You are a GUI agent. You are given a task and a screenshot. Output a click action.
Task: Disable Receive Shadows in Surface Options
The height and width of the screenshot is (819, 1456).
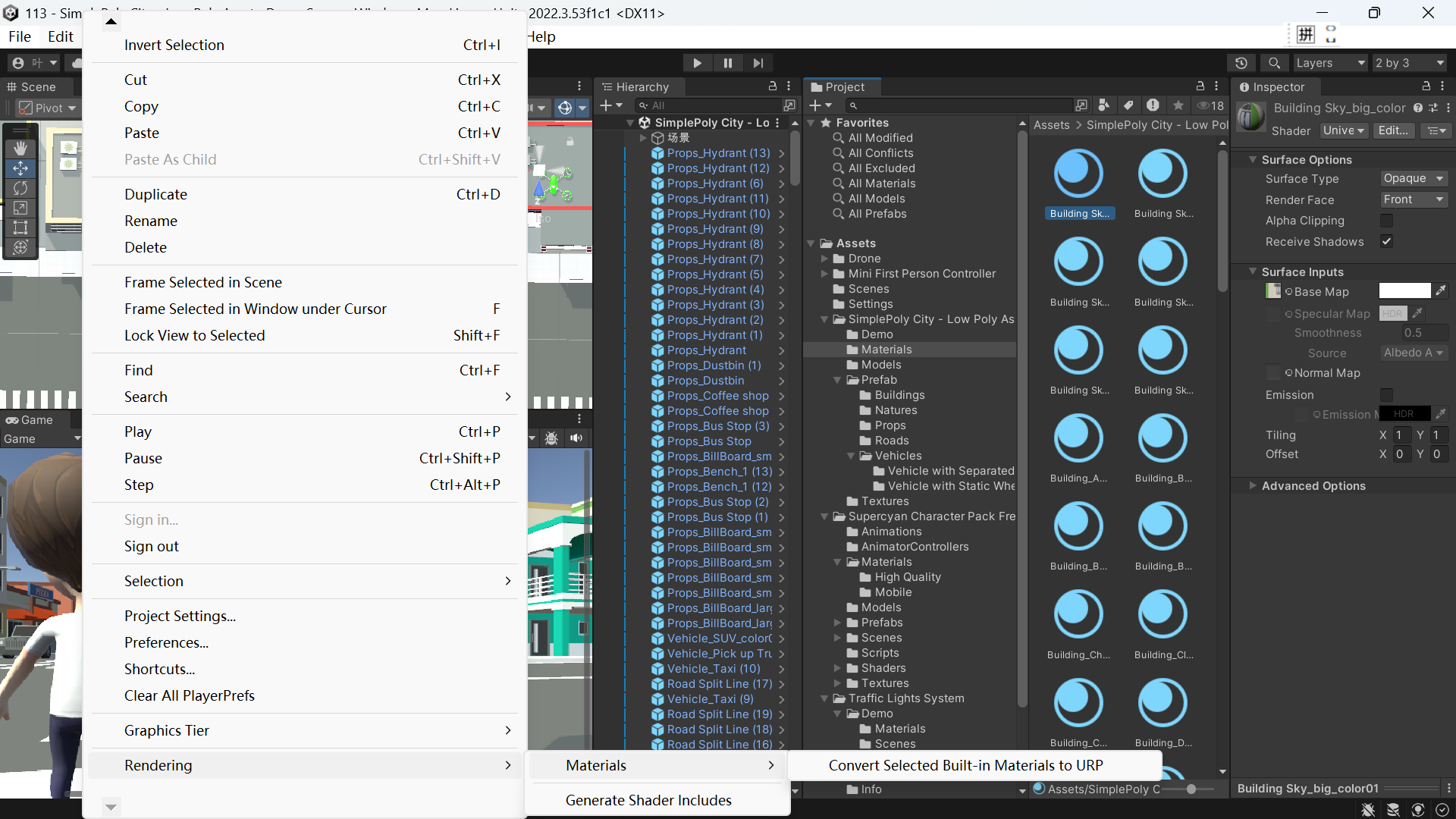1387,241
